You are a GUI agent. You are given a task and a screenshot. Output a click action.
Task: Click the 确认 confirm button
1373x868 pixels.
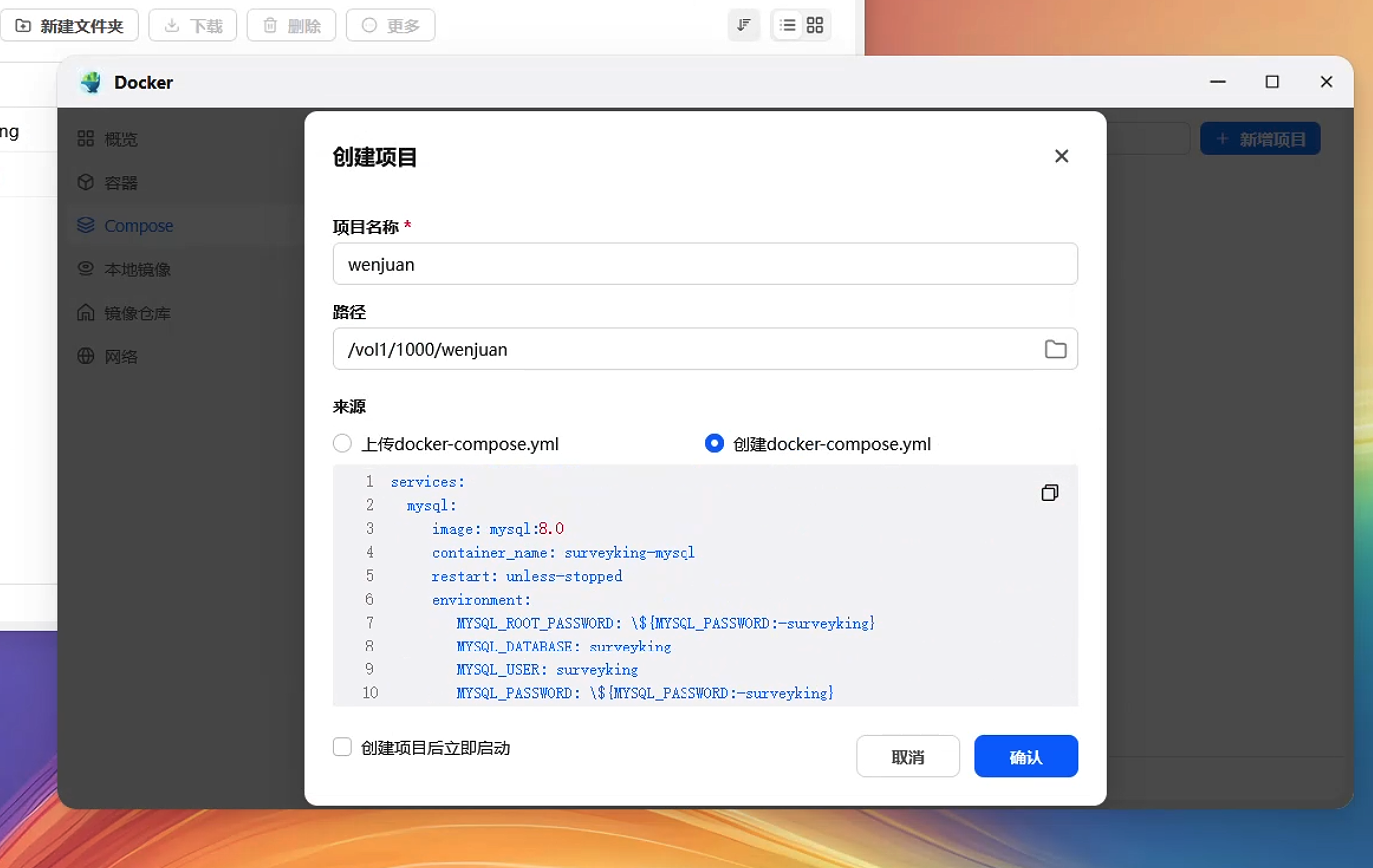1026,756
